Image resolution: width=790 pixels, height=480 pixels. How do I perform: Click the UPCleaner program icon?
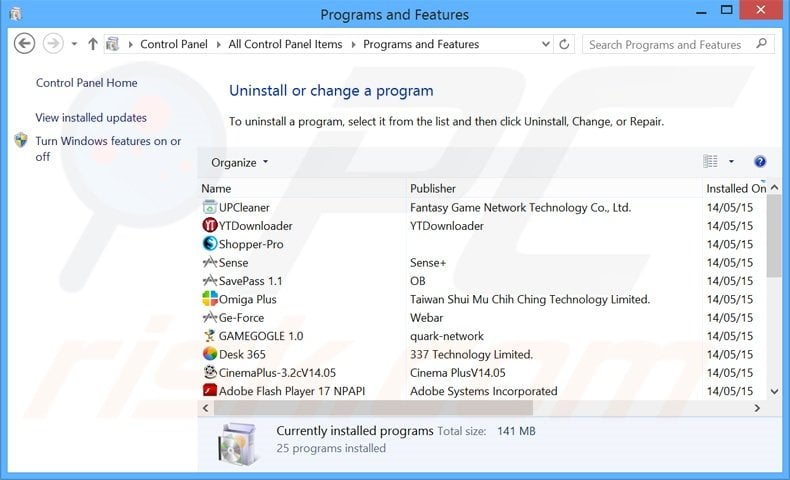coord(209,207)
